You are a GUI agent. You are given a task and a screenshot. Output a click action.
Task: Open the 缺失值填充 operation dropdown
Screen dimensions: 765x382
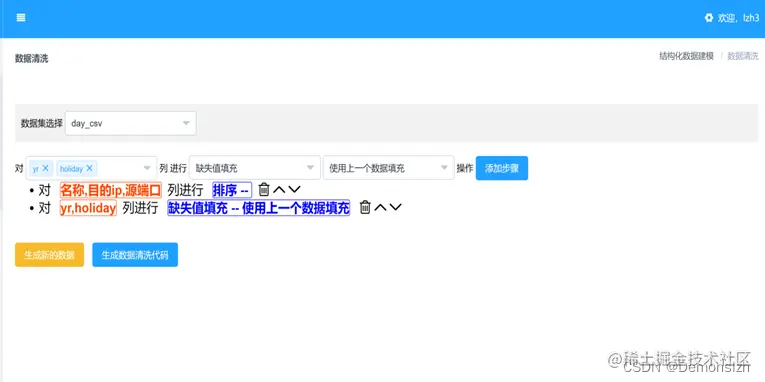click(x=255, y=168)
